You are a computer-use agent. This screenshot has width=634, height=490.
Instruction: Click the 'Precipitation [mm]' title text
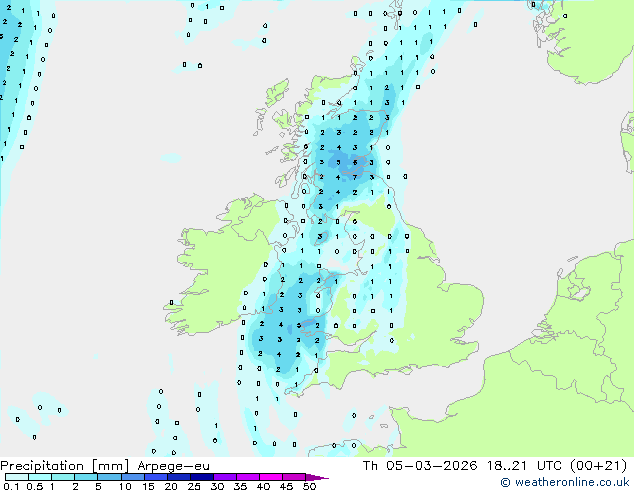point(65,466)
